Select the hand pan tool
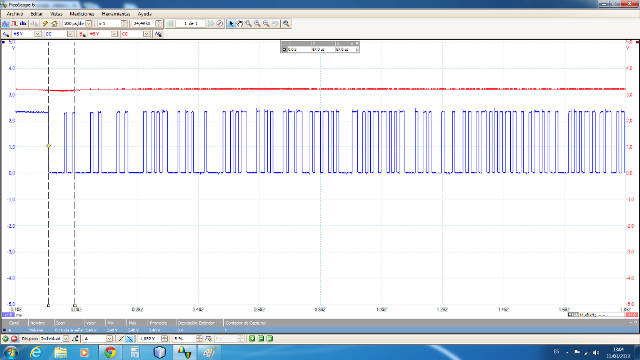This screenshot has width=640, height=360. (240, 24)
